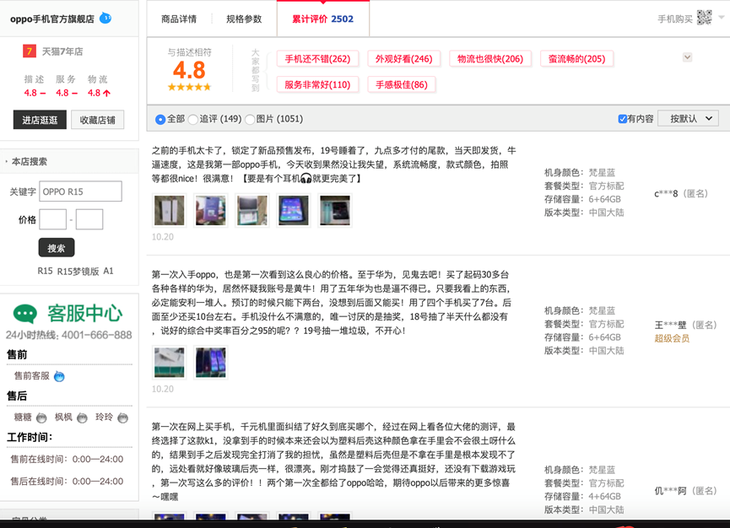730x528 pixels.
Task: Click the A1 quick search link
Action: pyautogui.click(x=108, y=271)
